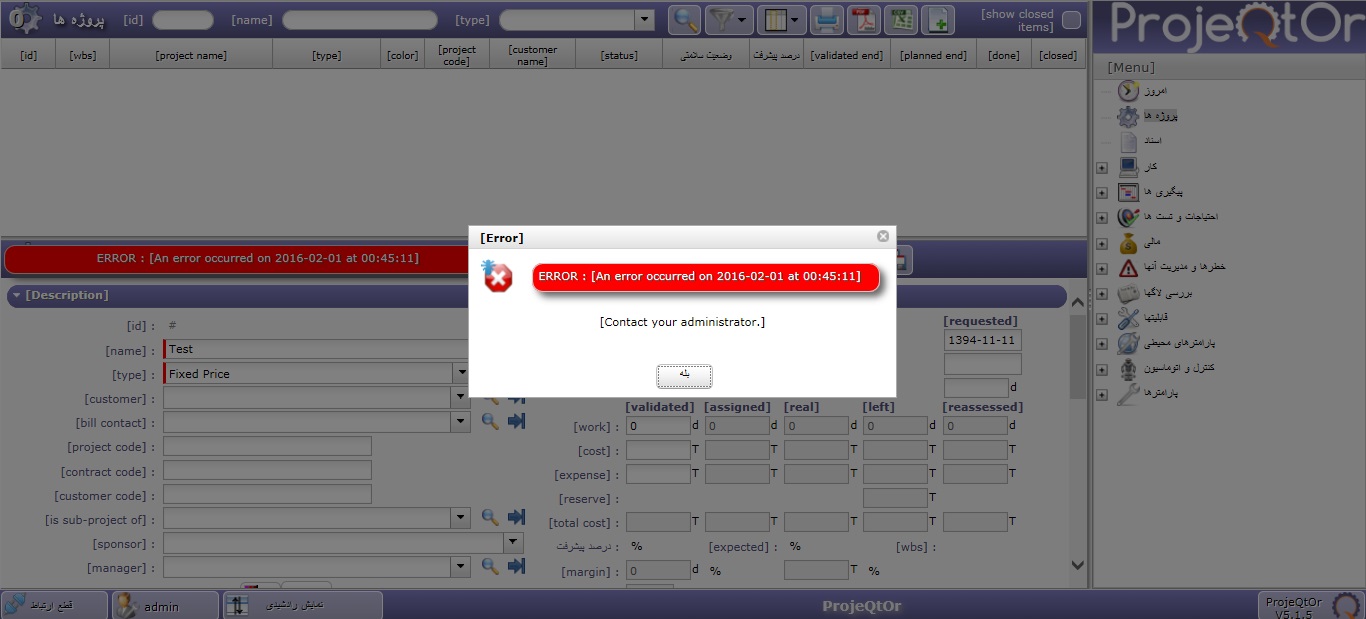
Task: Open the sponsor dropdown arrow
Action: pos(514,543)
